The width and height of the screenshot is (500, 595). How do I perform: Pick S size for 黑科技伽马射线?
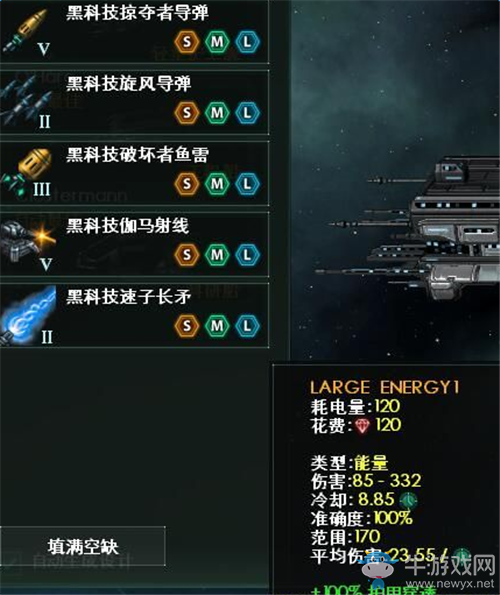coord(187,255)
